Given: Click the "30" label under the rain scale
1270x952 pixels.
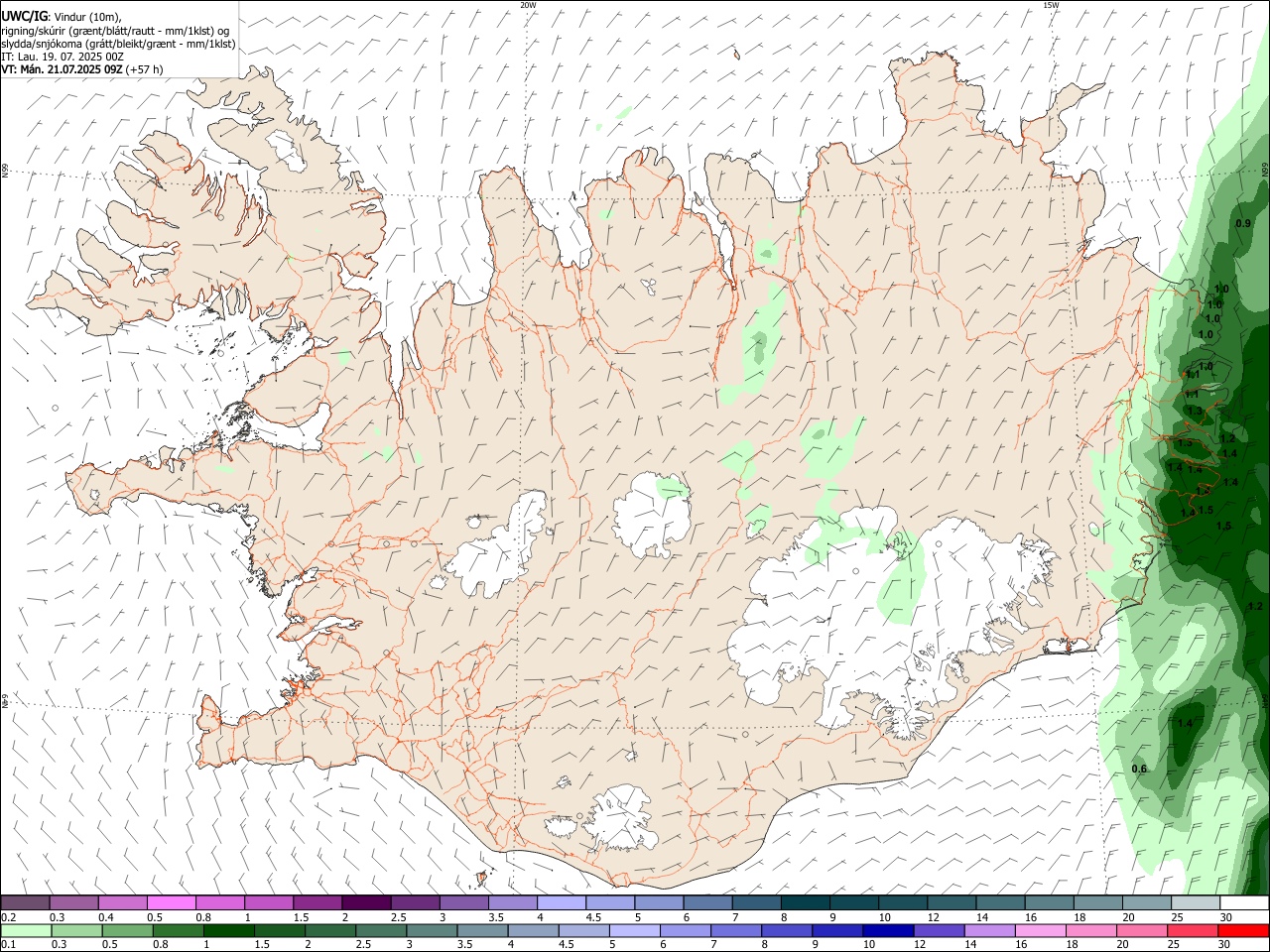Looking at the screenshot, I should pos(1223,944).
